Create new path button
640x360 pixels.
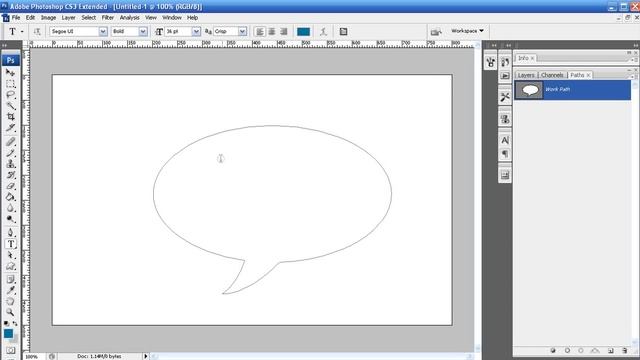[611, 351]
